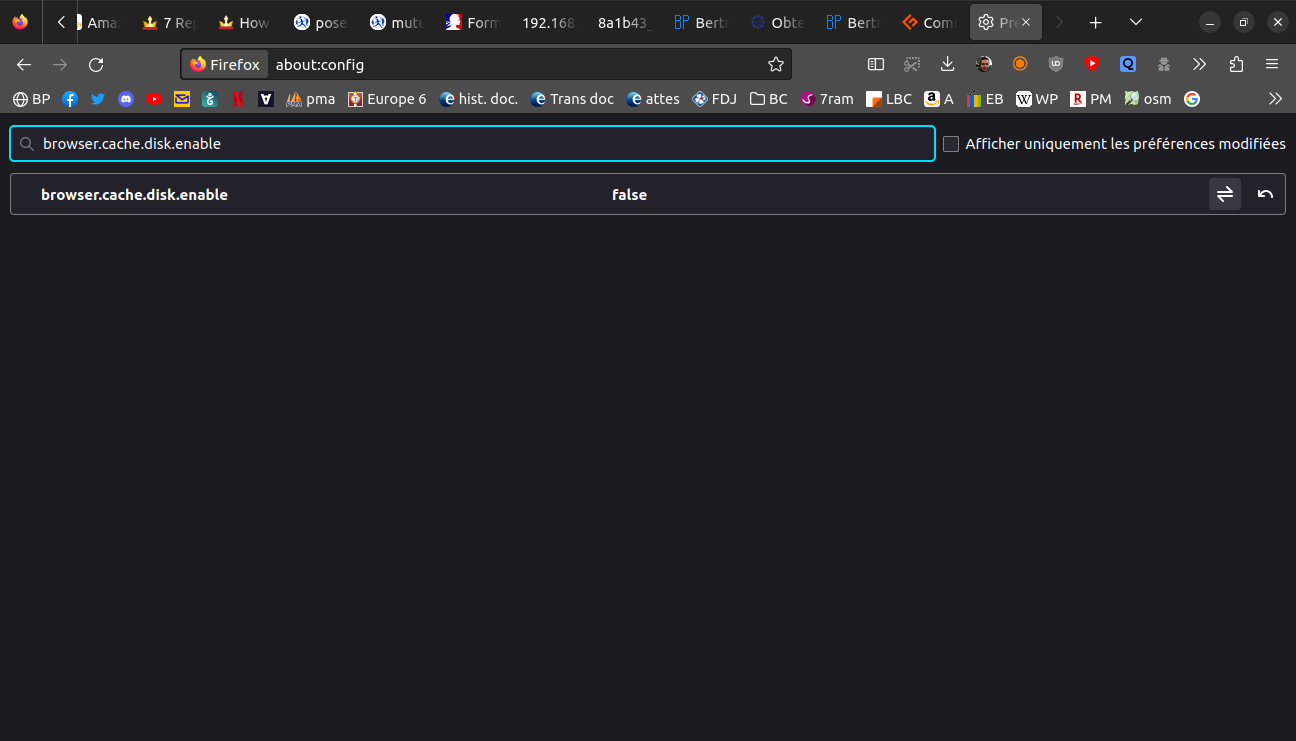Toggle the browser.cache.disk.enable value
The height and width of the screenshot is (741, 1296).
(1225, 194)
